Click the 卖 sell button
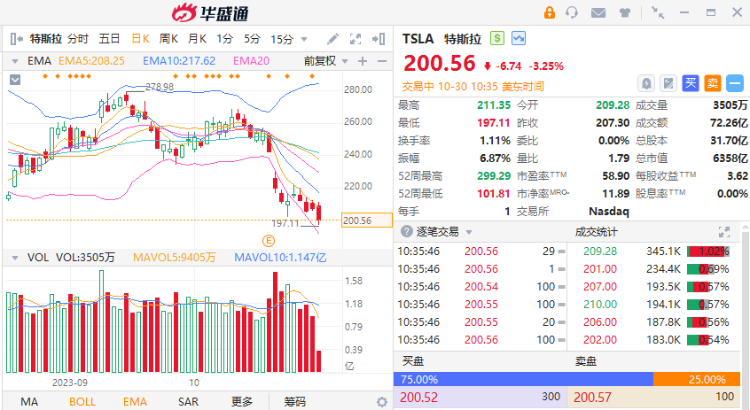The image size is (750, 410). 713,84
